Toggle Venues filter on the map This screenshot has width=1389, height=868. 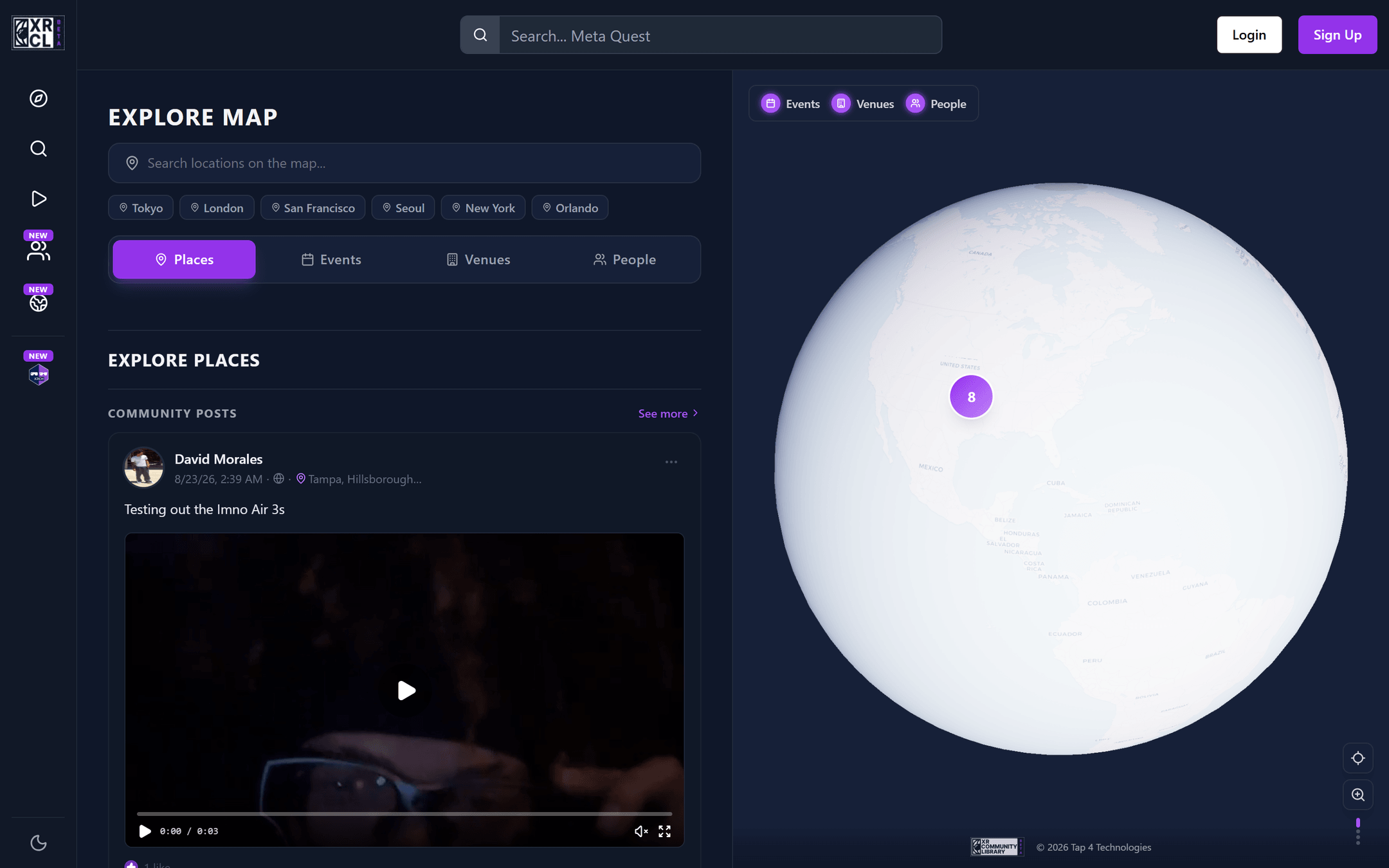tap(862, 104)
